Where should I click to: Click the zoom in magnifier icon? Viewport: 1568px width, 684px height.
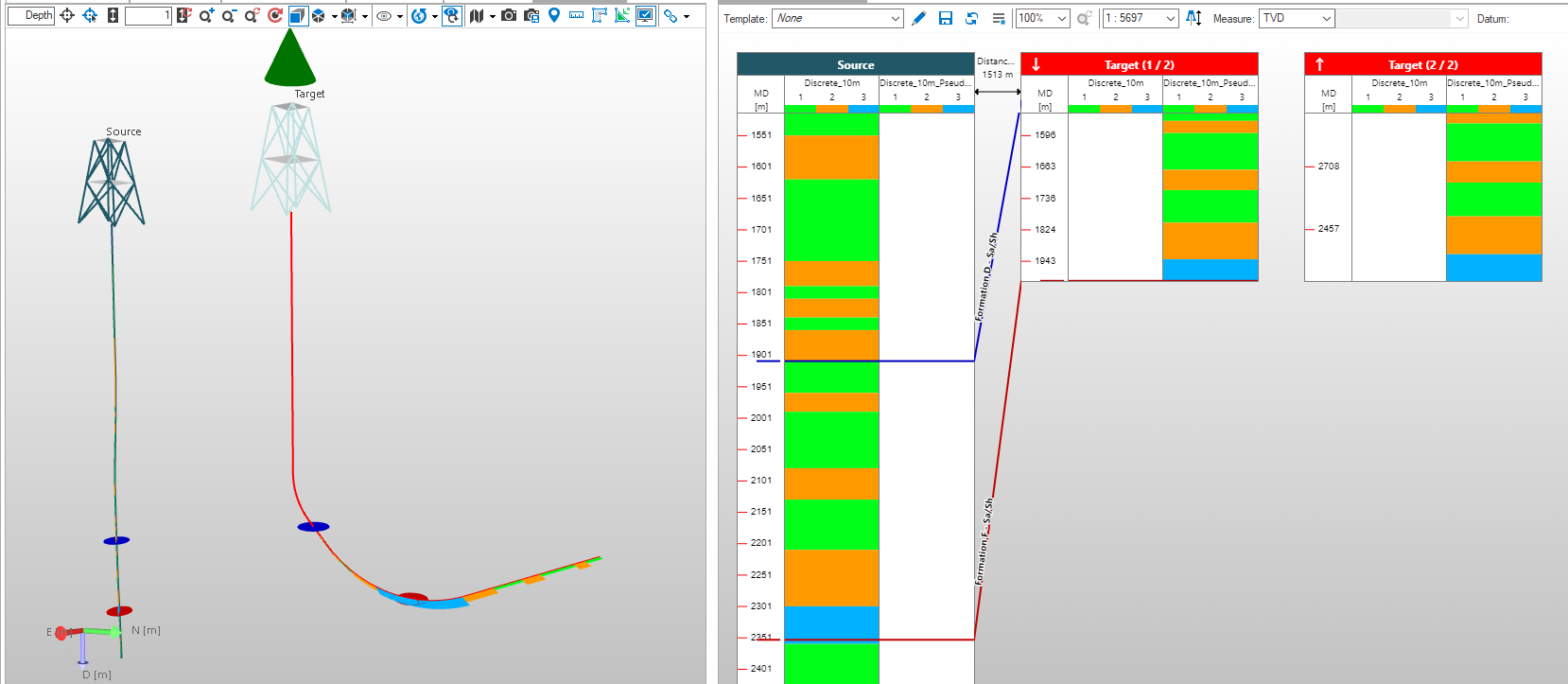tap(206, 15)
